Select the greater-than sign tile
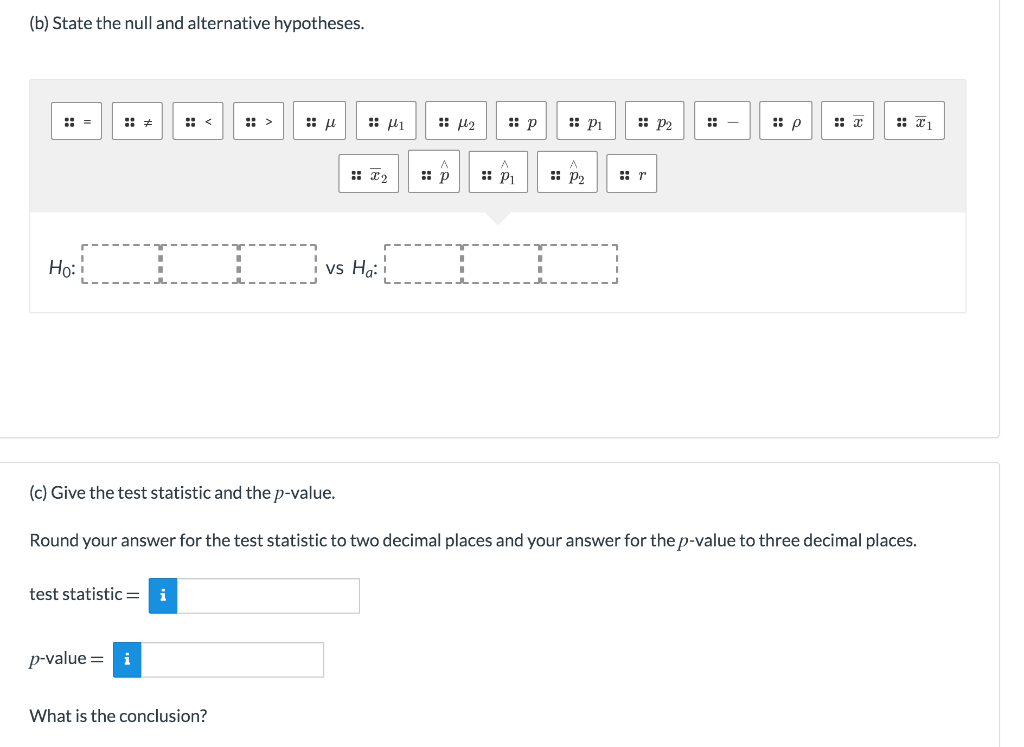 (259, 121)
